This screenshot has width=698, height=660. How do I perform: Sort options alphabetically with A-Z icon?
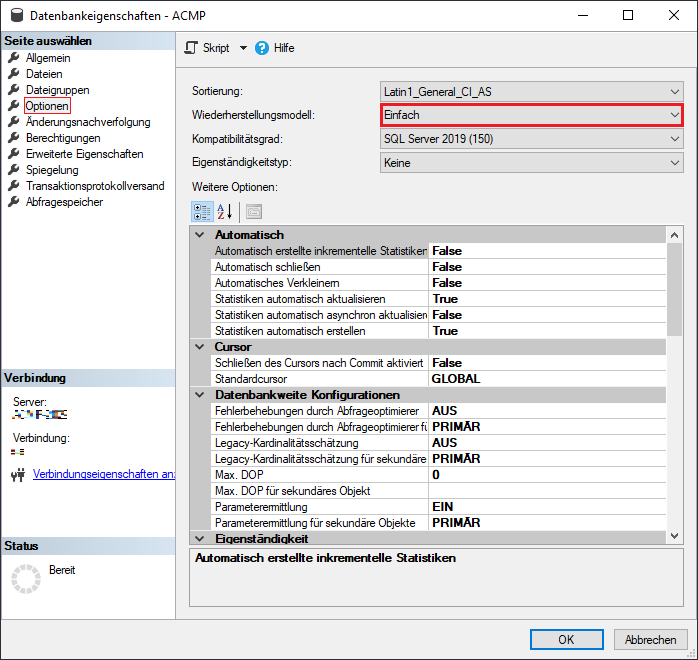click(224, 211)
